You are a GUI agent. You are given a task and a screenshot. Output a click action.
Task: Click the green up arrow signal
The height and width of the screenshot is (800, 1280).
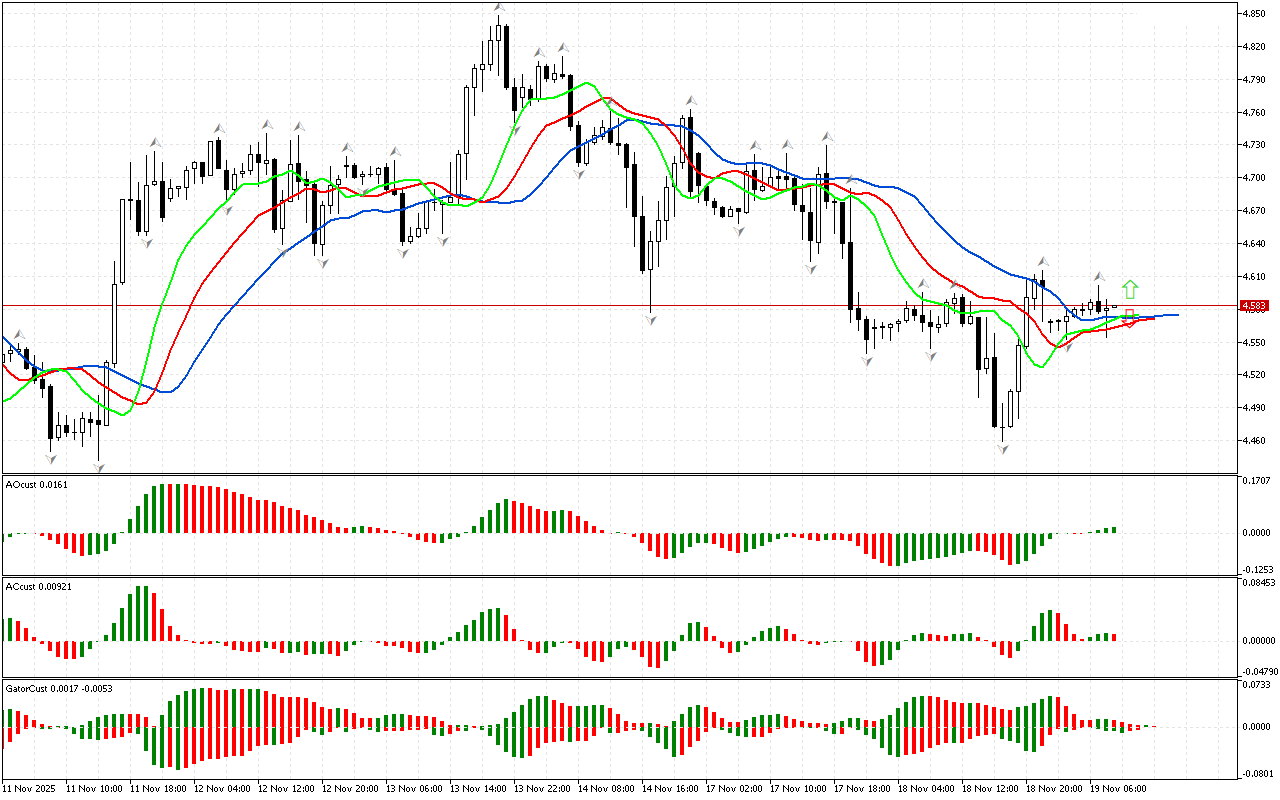(1129, 290)
